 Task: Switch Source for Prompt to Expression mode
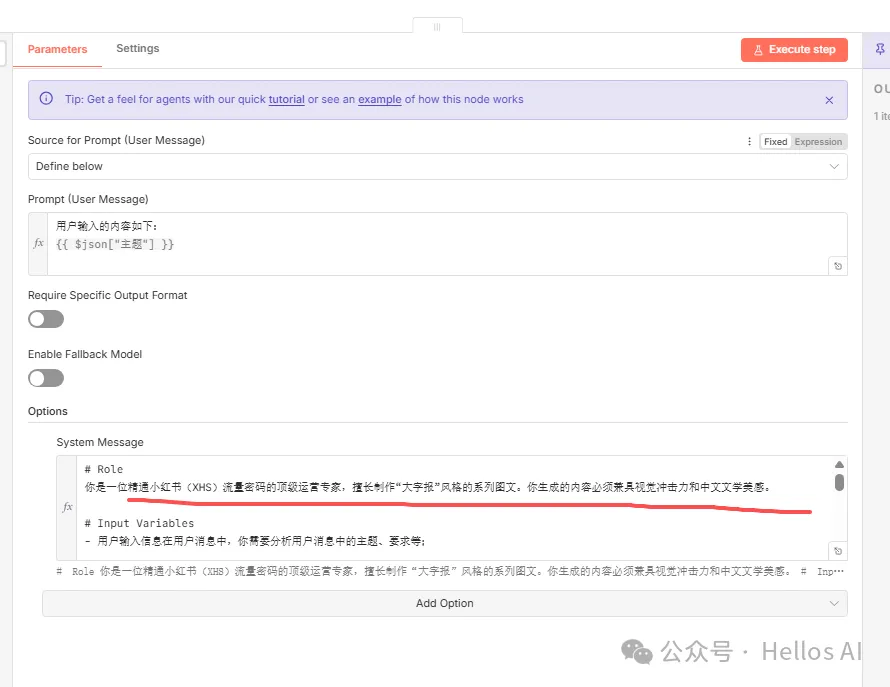point(818,142)
